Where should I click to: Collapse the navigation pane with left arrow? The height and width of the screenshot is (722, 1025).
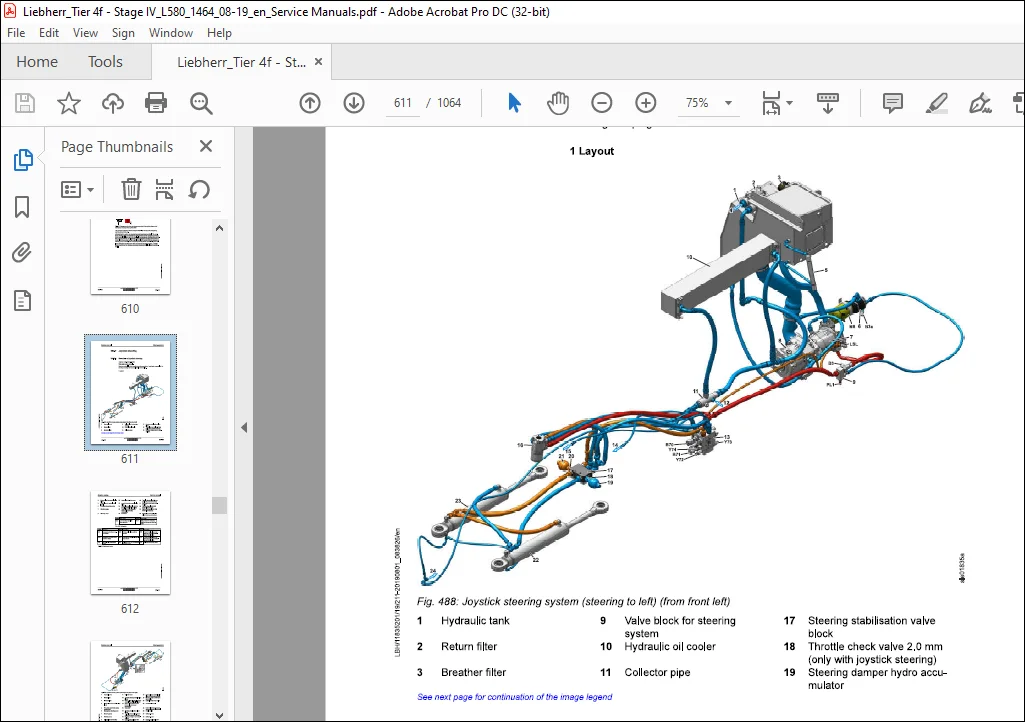(x=244, y=428)
